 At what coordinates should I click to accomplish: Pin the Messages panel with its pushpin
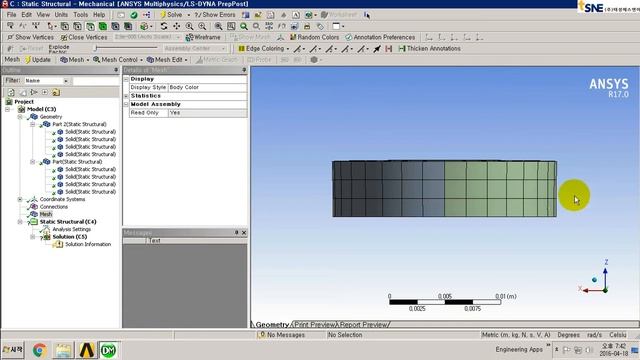pyautogui.click(x=236, y=232)
